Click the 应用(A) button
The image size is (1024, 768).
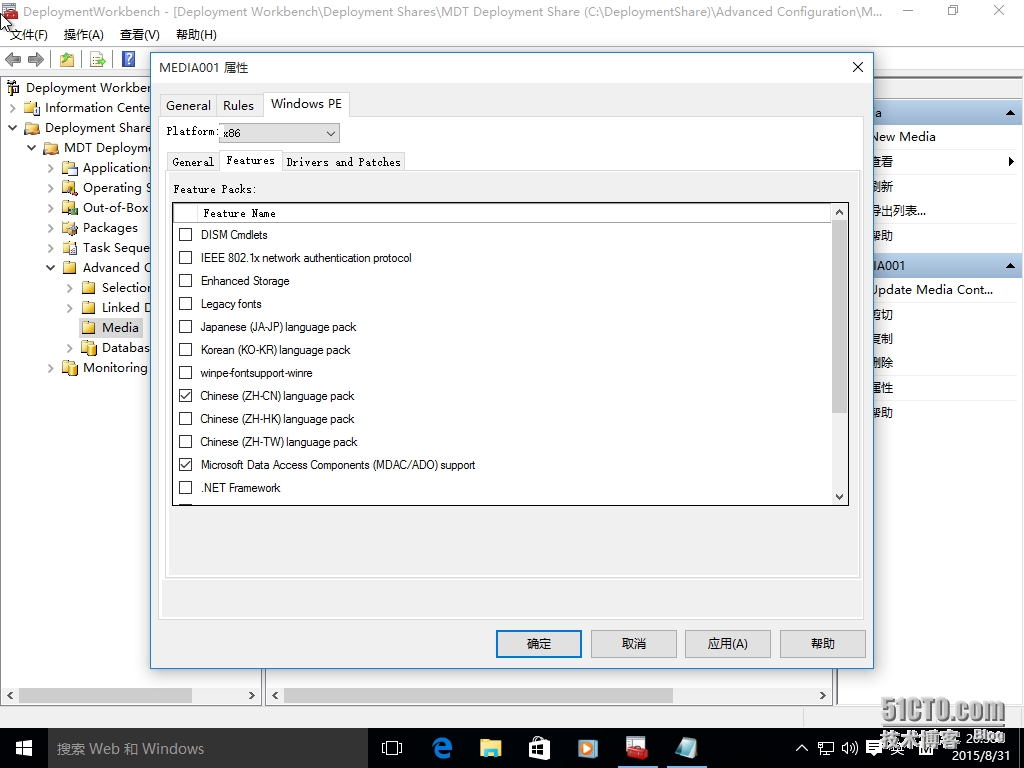click(728, 644)
